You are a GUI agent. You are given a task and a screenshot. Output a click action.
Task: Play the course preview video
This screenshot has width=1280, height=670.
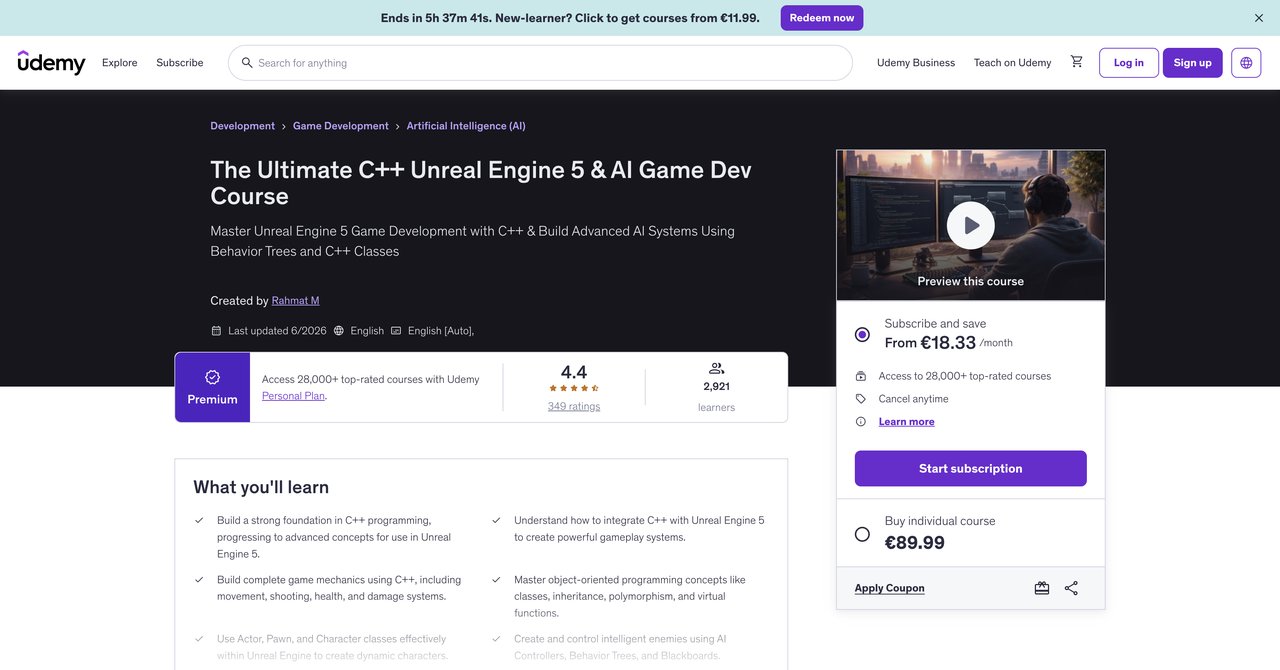click(x=971, y=226)
